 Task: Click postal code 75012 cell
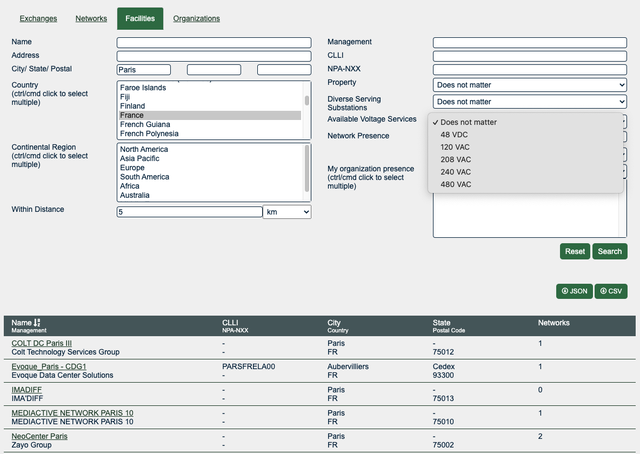(x=443, y=352)
